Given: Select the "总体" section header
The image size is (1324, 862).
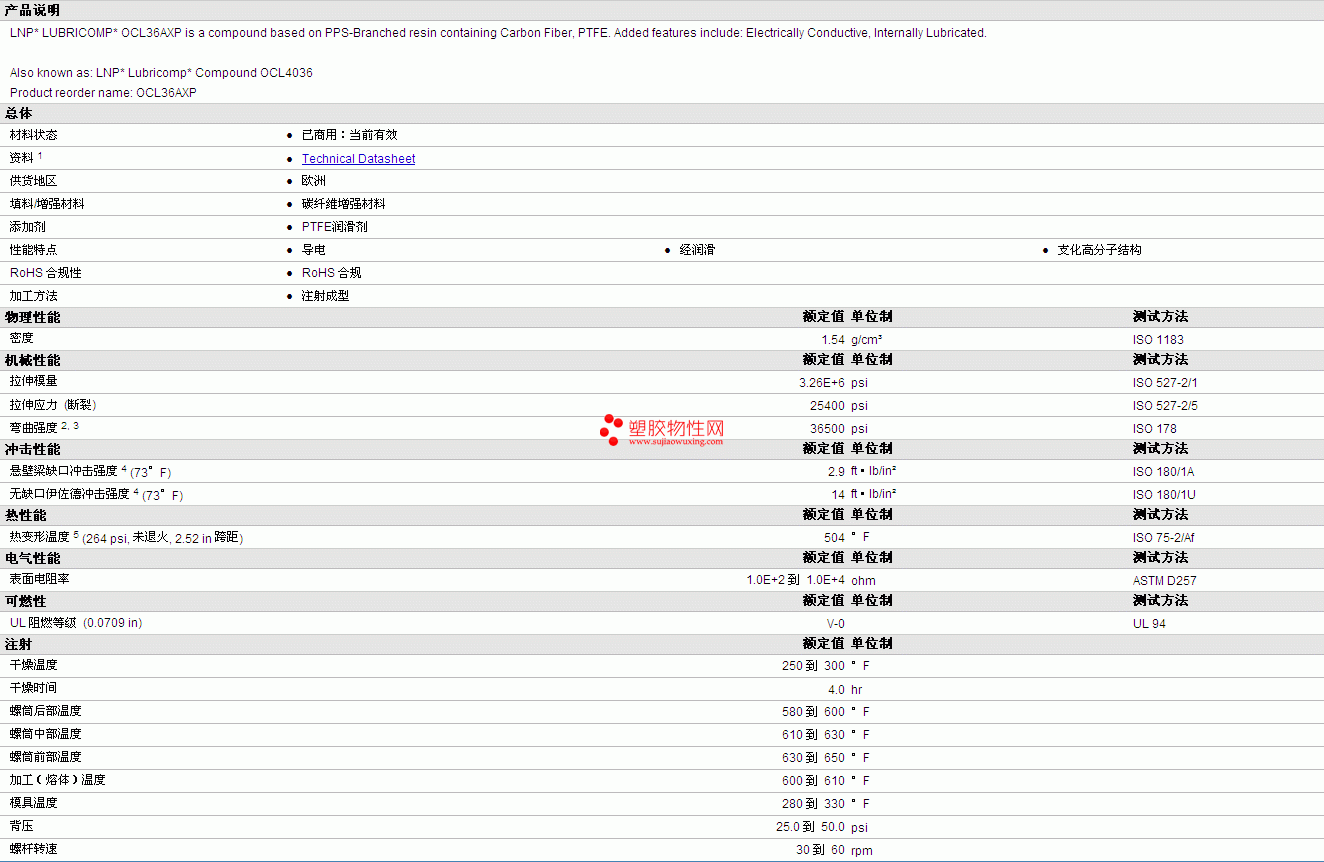Looking at the screenshot, I should click(x=19, y=113).
